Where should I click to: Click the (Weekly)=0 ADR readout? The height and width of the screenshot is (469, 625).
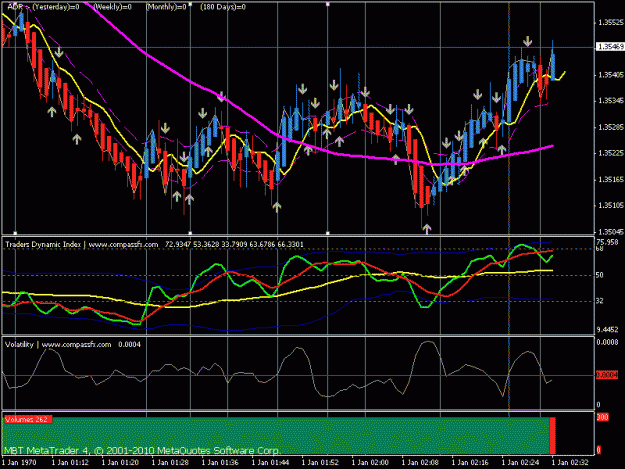click(112, 7)
